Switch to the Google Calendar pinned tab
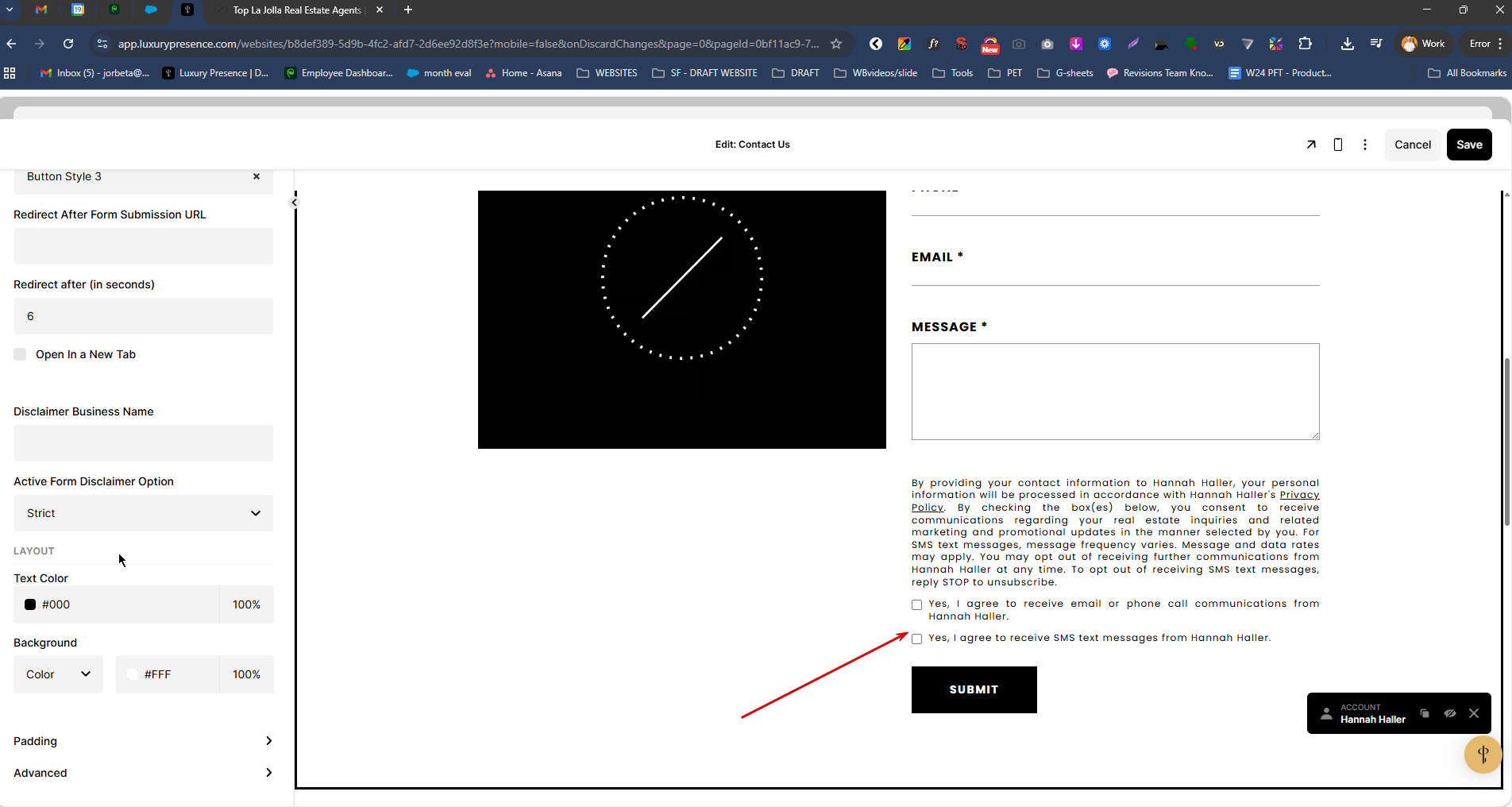 (78, 10)
